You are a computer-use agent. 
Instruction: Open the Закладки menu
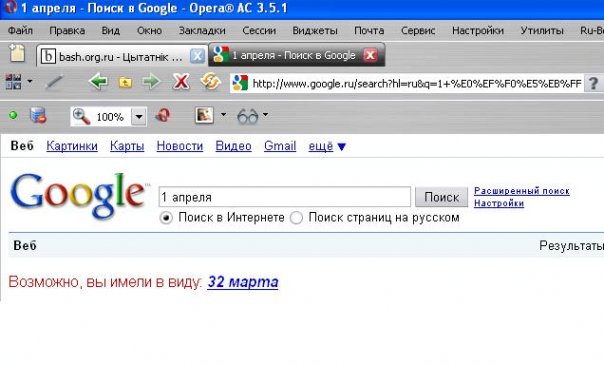[x=202, y=30]
